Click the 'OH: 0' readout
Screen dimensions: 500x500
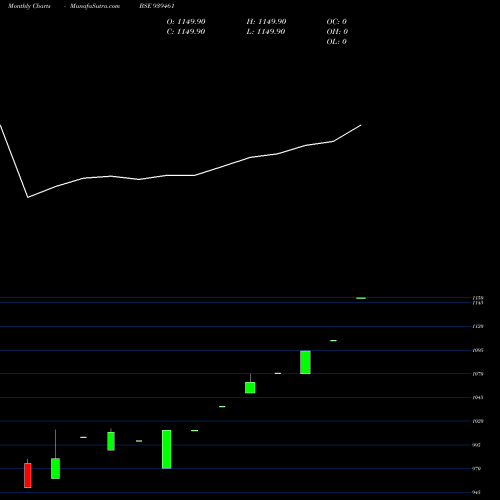click(337, 32)
